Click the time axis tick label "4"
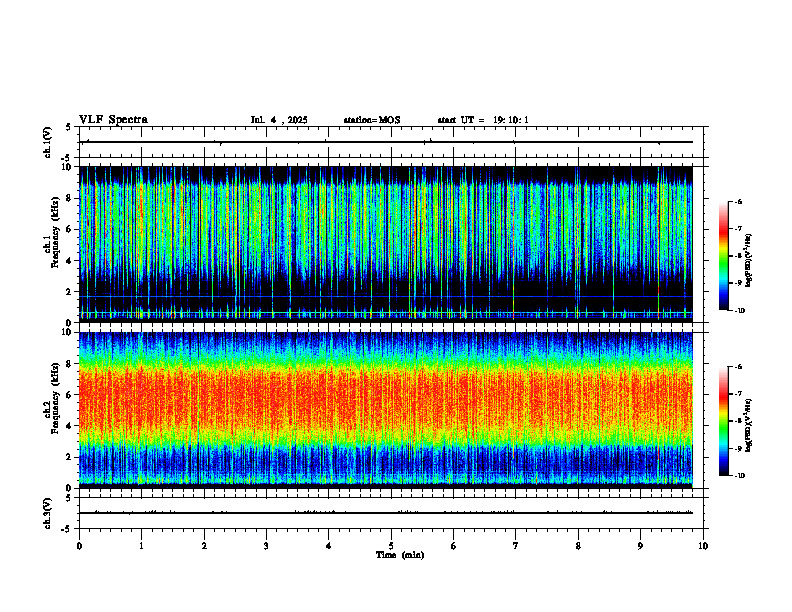The width and height of the screenshot is (792, 612). (329, 546)
